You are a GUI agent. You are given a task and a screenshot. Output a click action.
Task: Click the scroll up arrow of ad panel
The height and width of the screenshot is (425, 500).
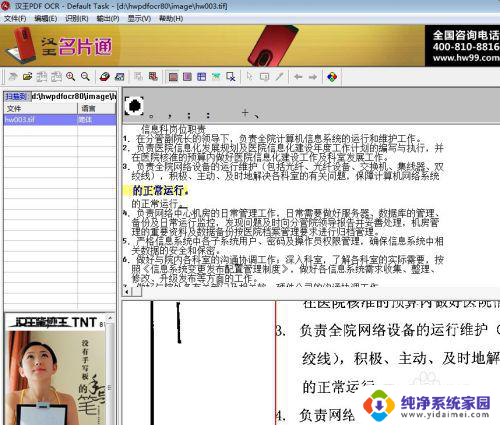pos(110,318)
